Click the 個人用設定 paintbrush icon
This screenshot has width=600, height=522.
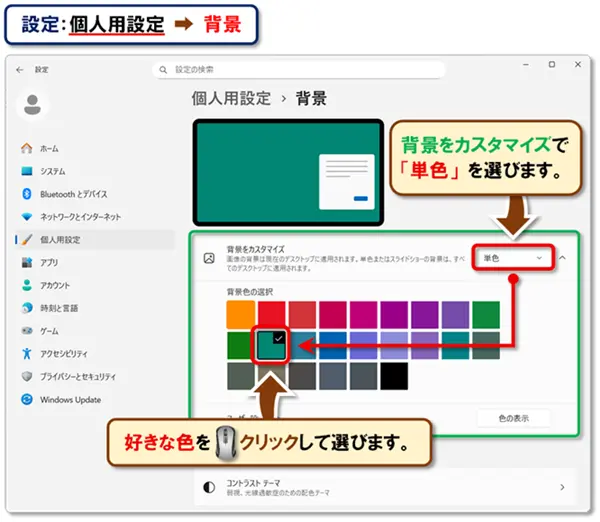[x=26, y=240]
